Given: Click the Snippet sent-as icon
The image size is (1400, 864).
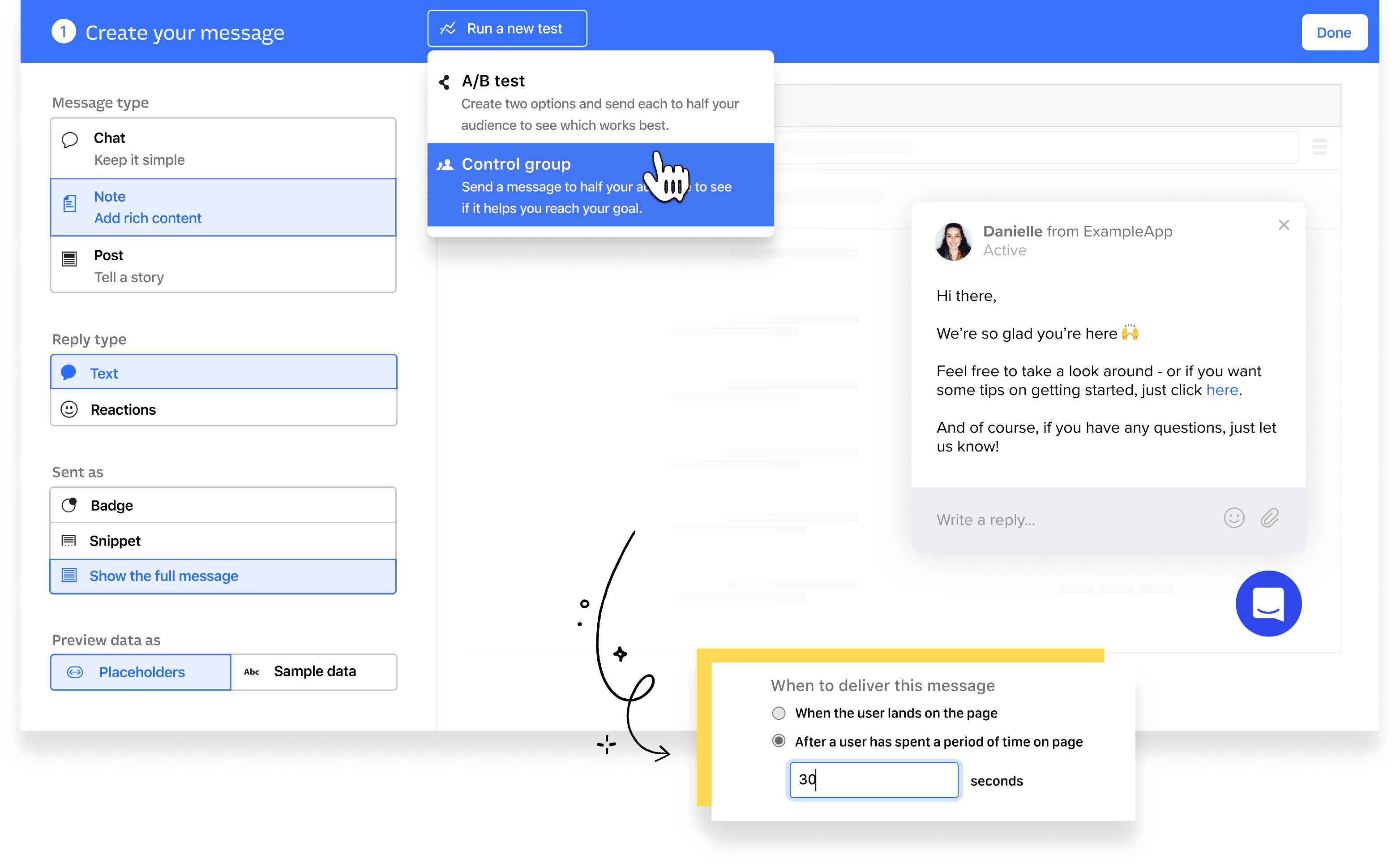Looking at the screenshot, I should pyautogui.click(x=70, y=540).
